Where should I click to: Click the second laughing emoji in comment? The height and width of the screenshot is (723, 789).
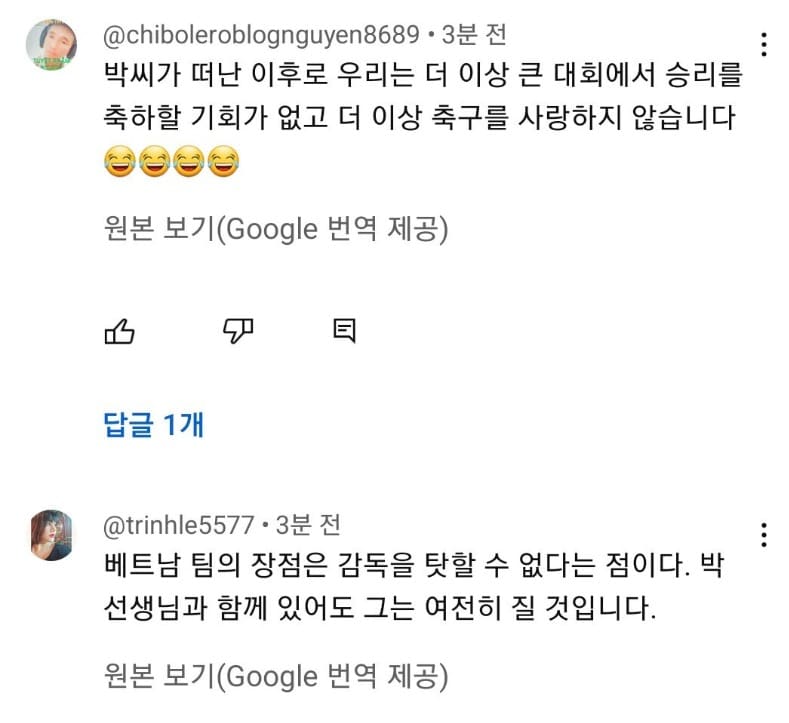(155, 160)
